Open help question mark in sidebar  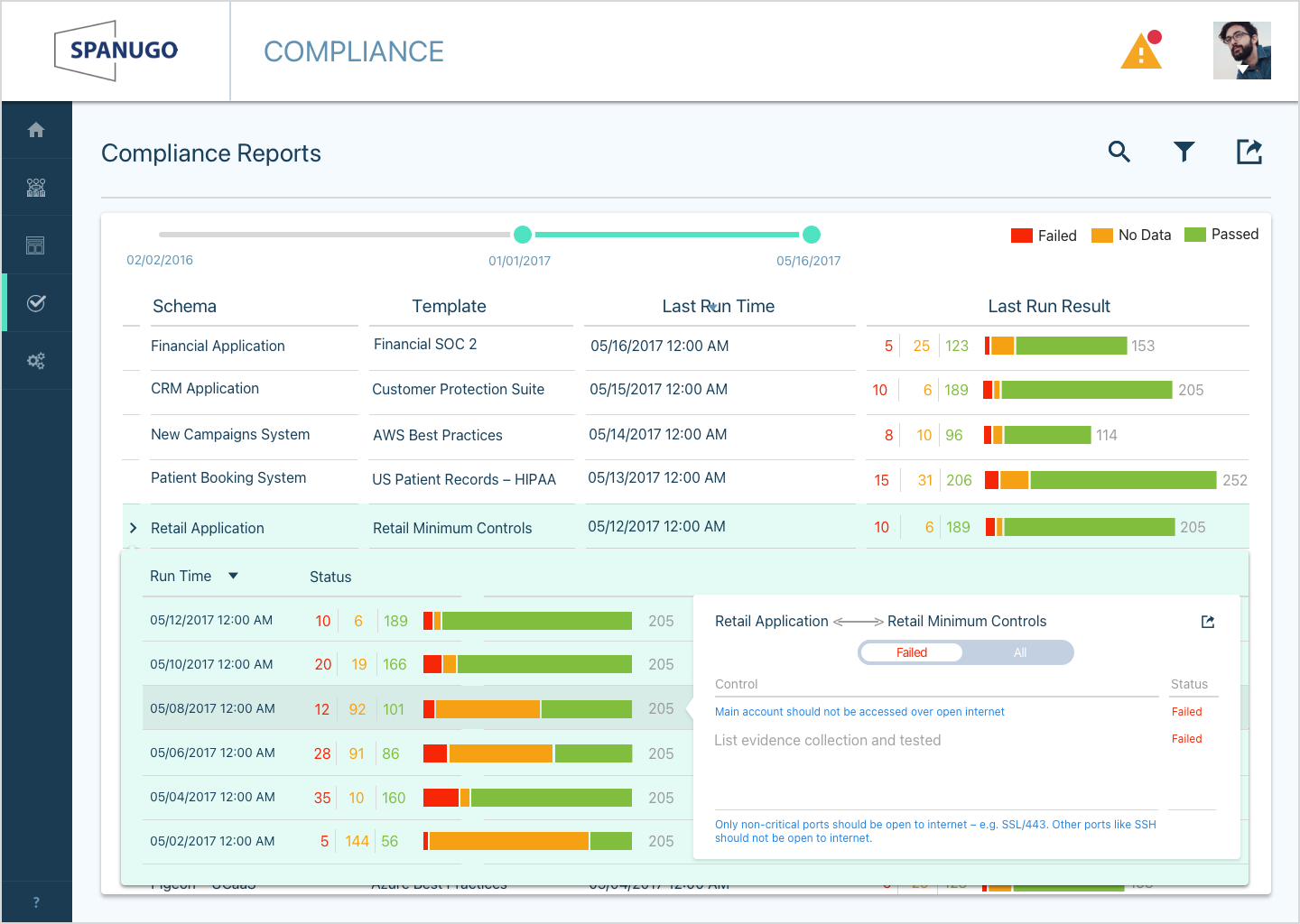[36, 902]
